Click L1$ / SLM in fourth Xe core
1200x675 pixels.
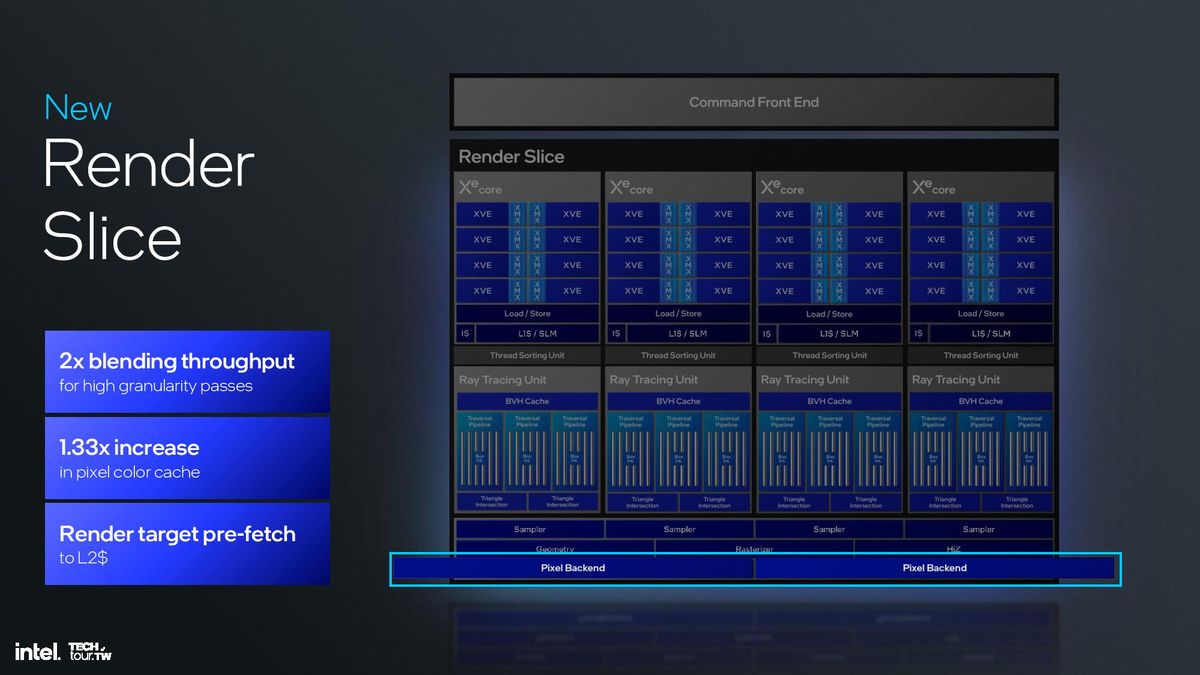pyautogui.click(x=991, y=334)
